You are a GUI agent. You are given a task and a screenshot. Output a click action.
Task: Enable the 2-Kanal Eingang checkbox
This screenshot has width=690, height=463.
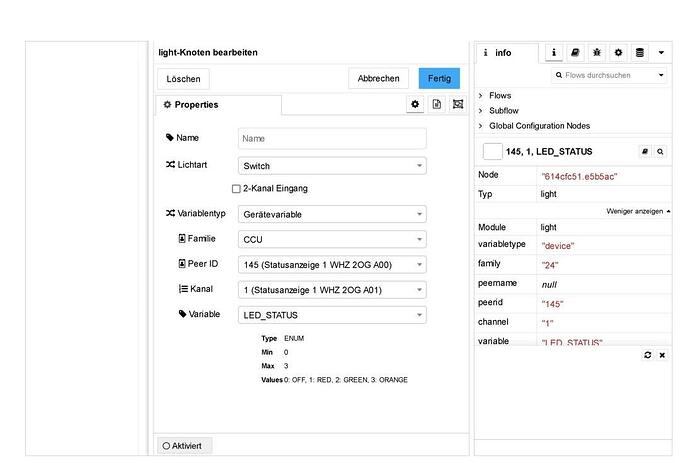(236, 188)
